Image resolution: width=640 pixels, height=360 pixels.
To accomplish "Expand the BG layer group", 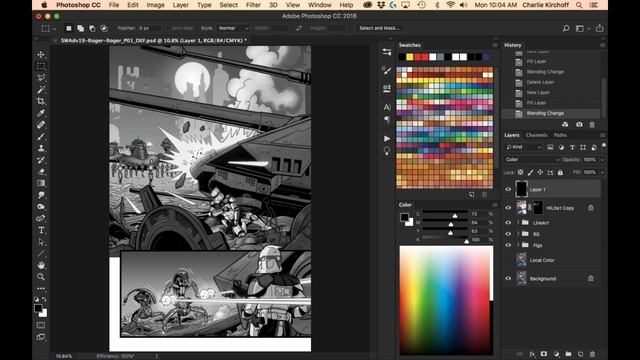I will [x=518, y=234].
